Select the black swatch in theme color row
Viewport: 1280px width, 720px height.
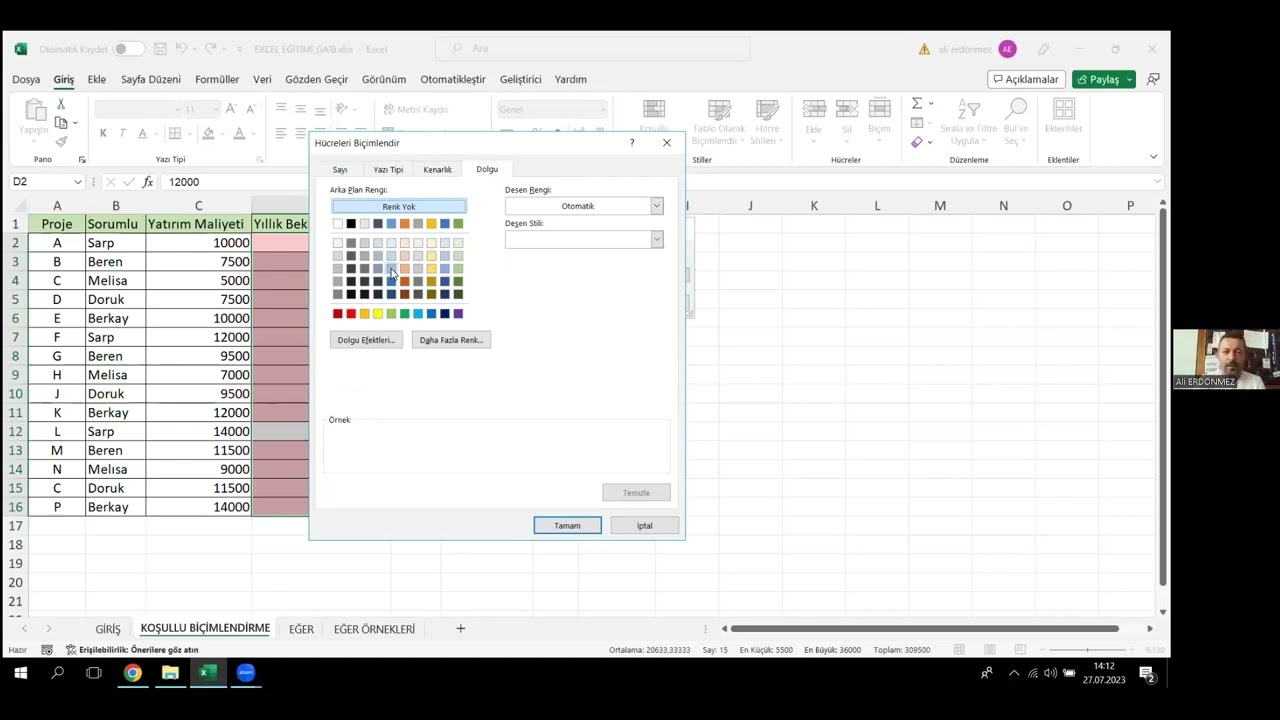point(351,223)
